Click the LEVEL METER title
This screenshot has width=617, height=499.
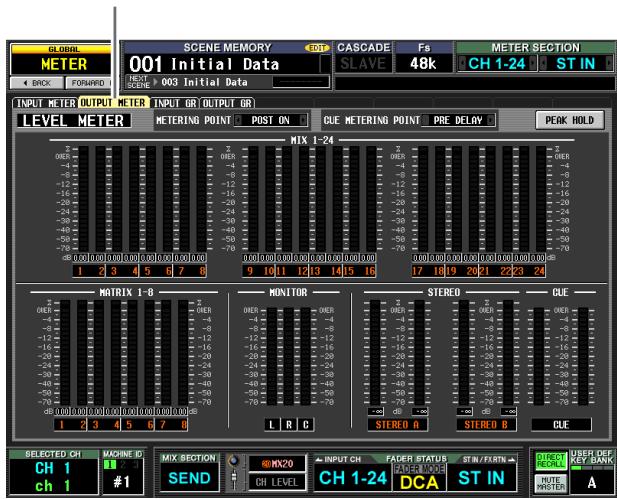click(74, 120)
